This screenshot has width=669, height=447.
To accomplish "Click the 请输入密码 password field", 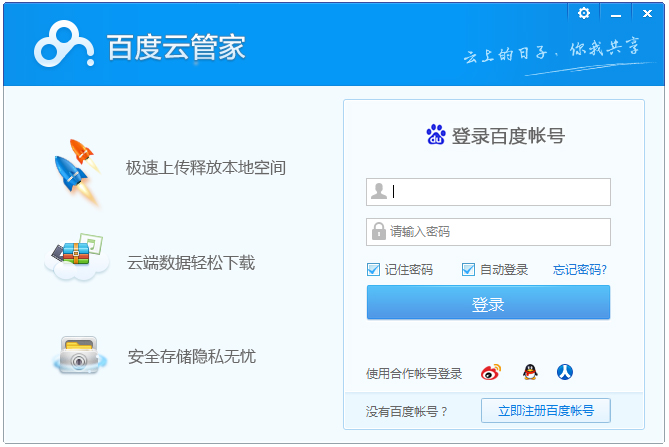I will pos(498,231).
